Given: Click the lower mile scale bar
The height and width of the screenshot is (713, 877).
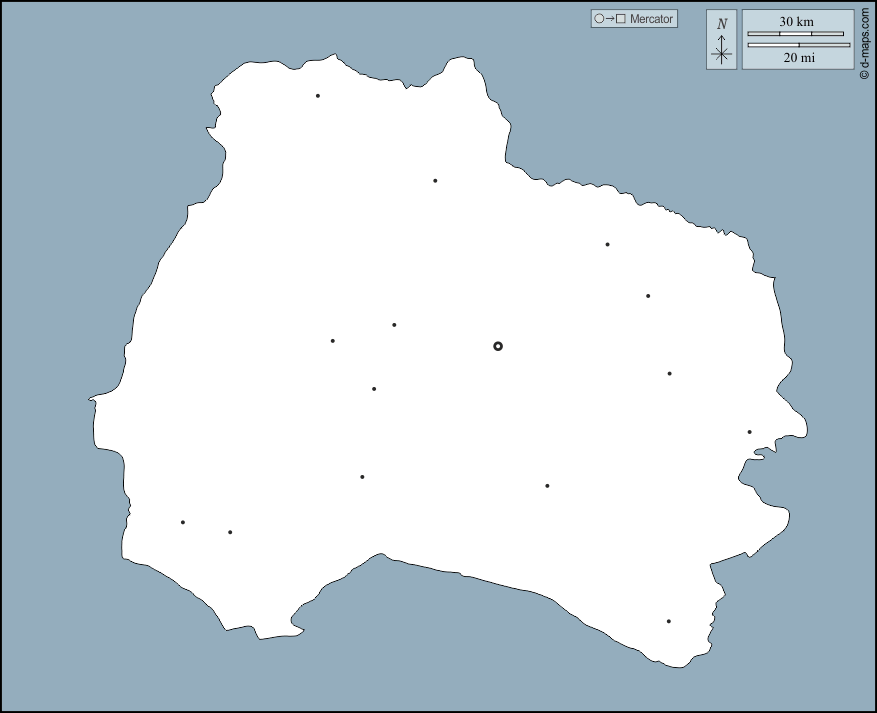Looking at the screenshot, I should tap(798, 45).
